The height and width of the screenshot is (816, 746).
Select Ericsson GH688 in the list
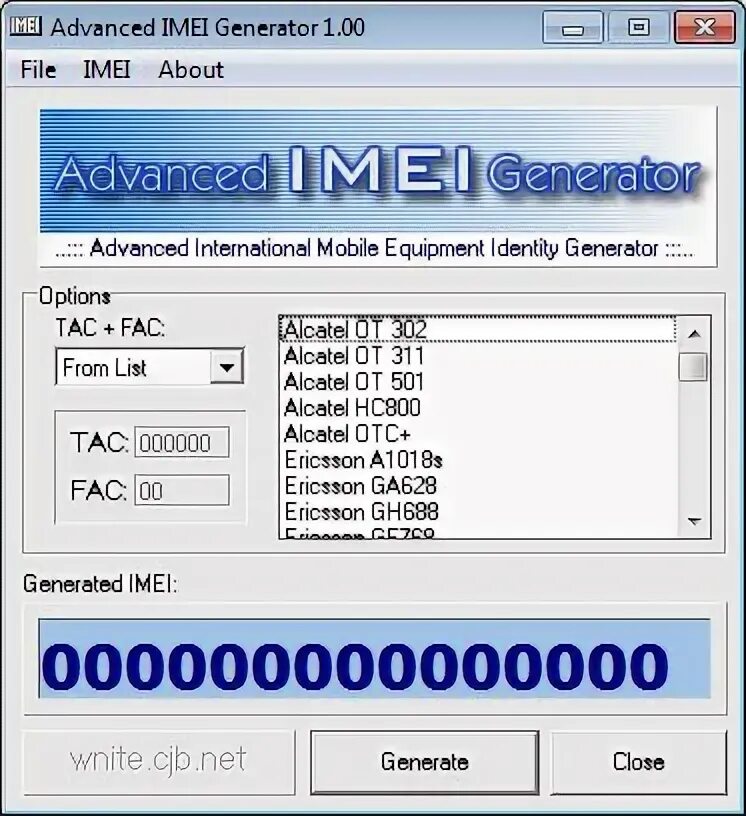478,512
